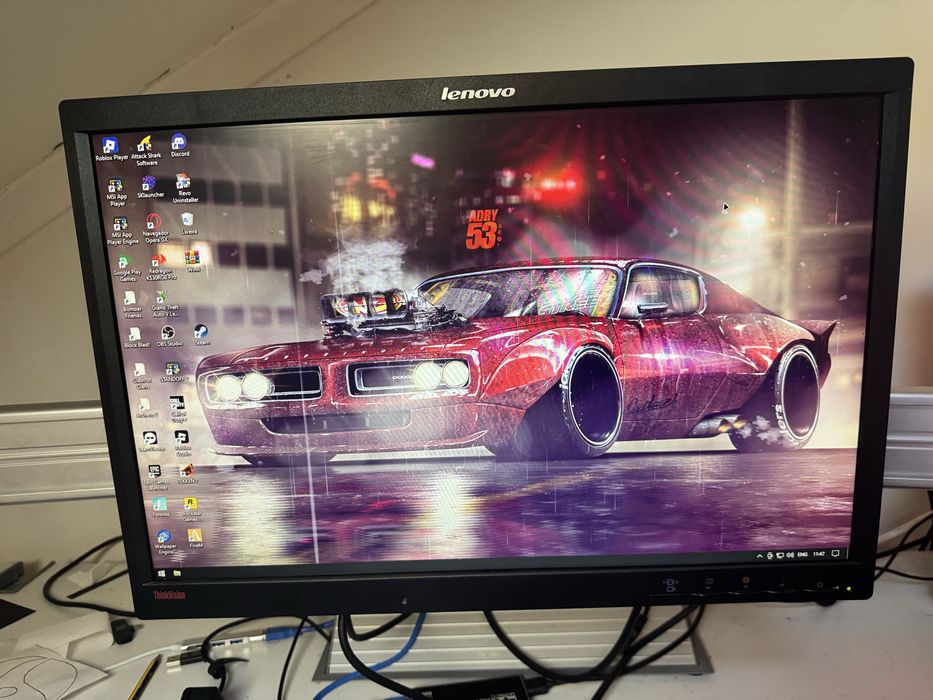Open Revo Uninstaller shortcut
933x700 pixels.
tap(184, 188)
